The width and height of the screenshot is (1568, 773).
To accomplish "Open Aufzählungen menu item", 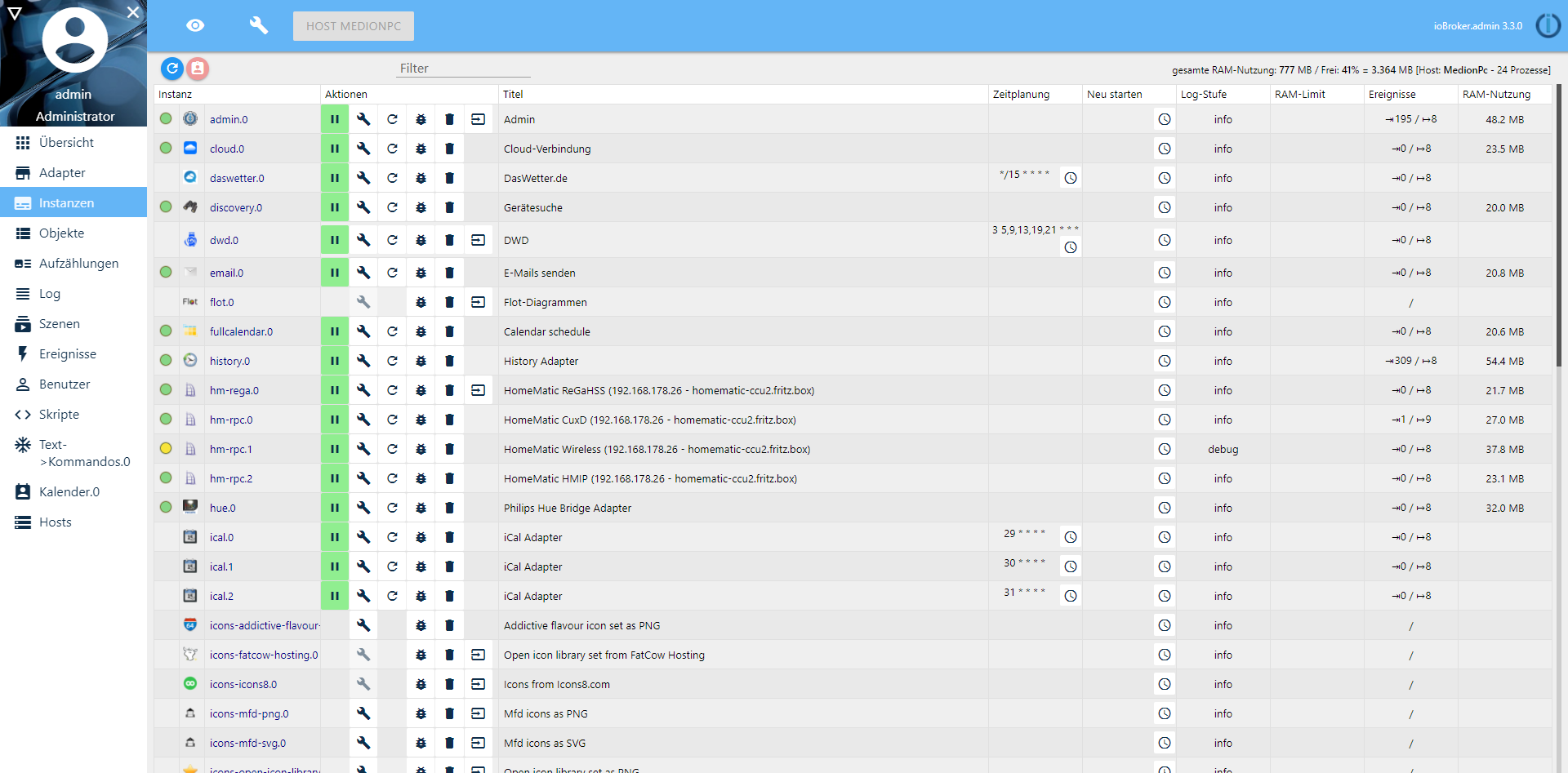I will pos(73,263).
